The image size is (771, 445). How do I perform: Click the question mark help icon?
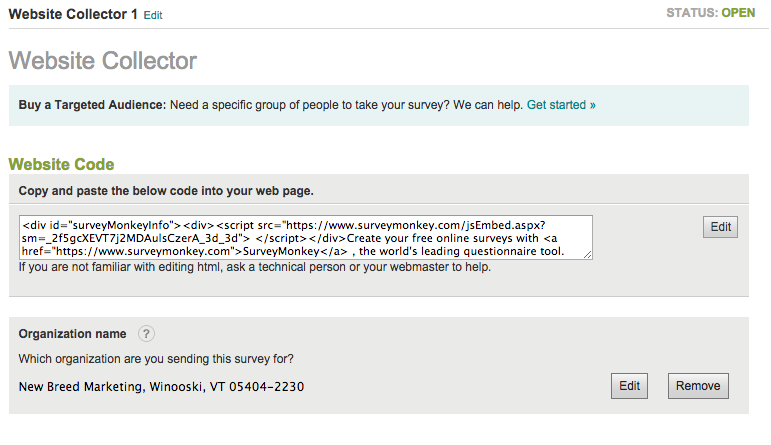(x=146, y=334)
